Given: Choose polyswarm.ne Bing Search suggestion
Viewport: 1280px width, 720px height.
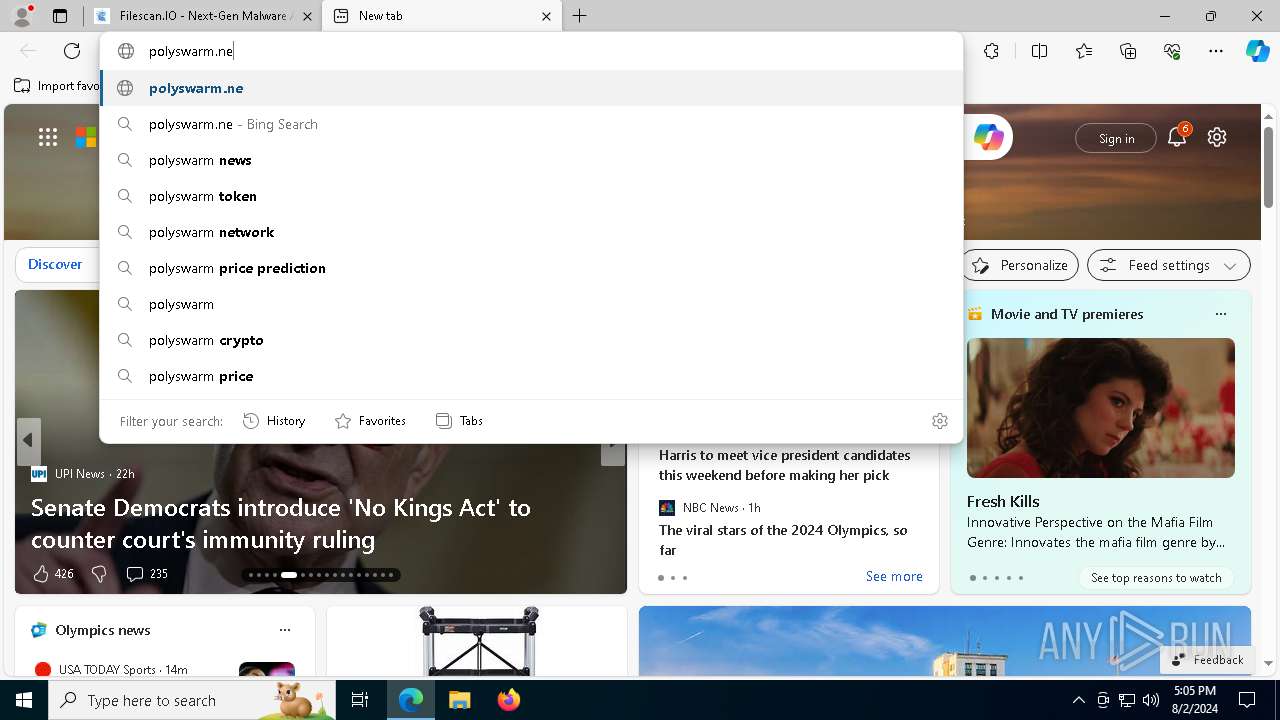Looking at the screenshot, I should click(531, 124).
